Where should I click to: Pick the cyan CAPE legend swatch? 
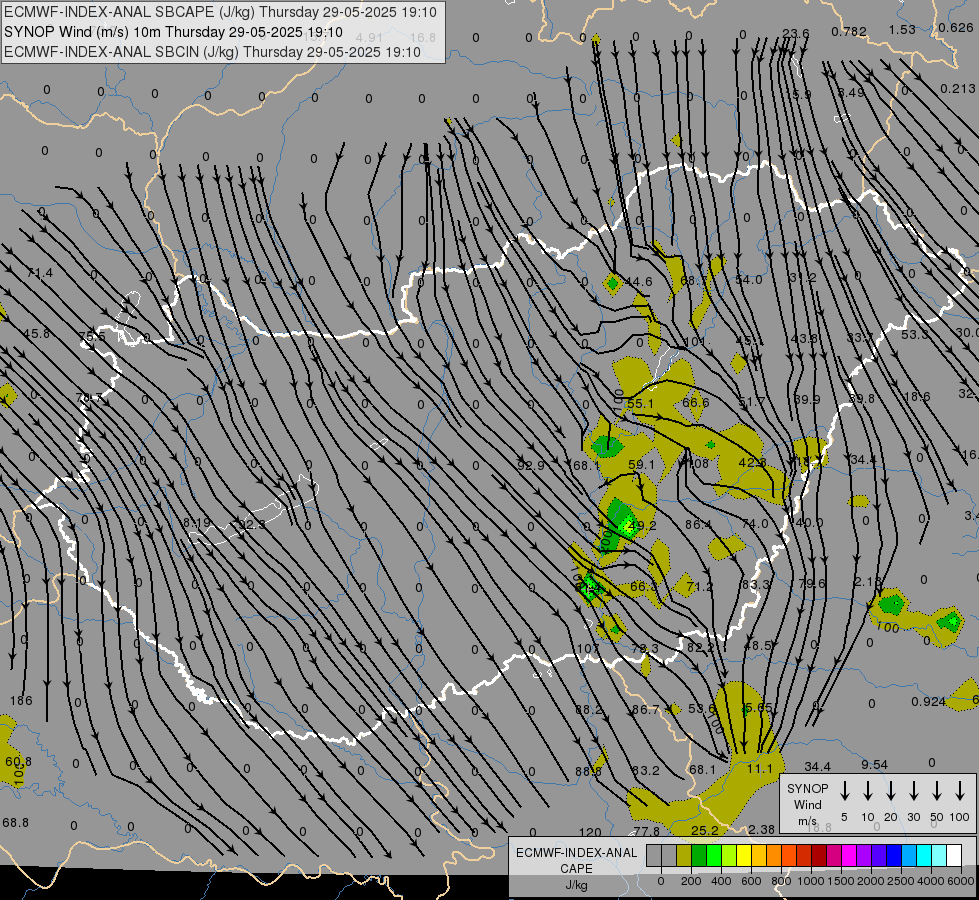pyautogui.click(x=923, y=856)
